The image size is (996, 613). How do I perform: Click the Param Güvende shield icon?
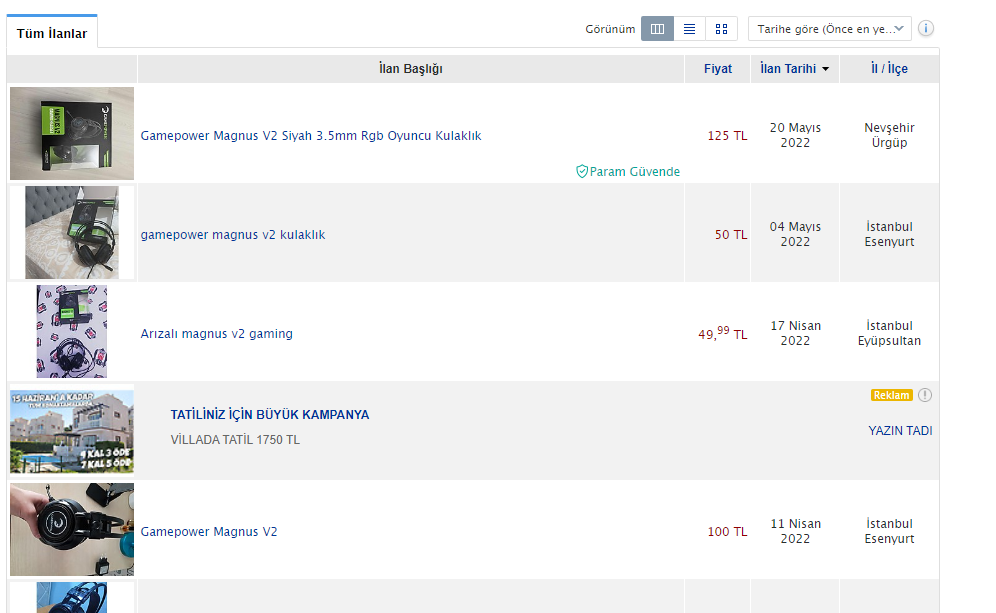pyautogui.click(x=582, y=172)
